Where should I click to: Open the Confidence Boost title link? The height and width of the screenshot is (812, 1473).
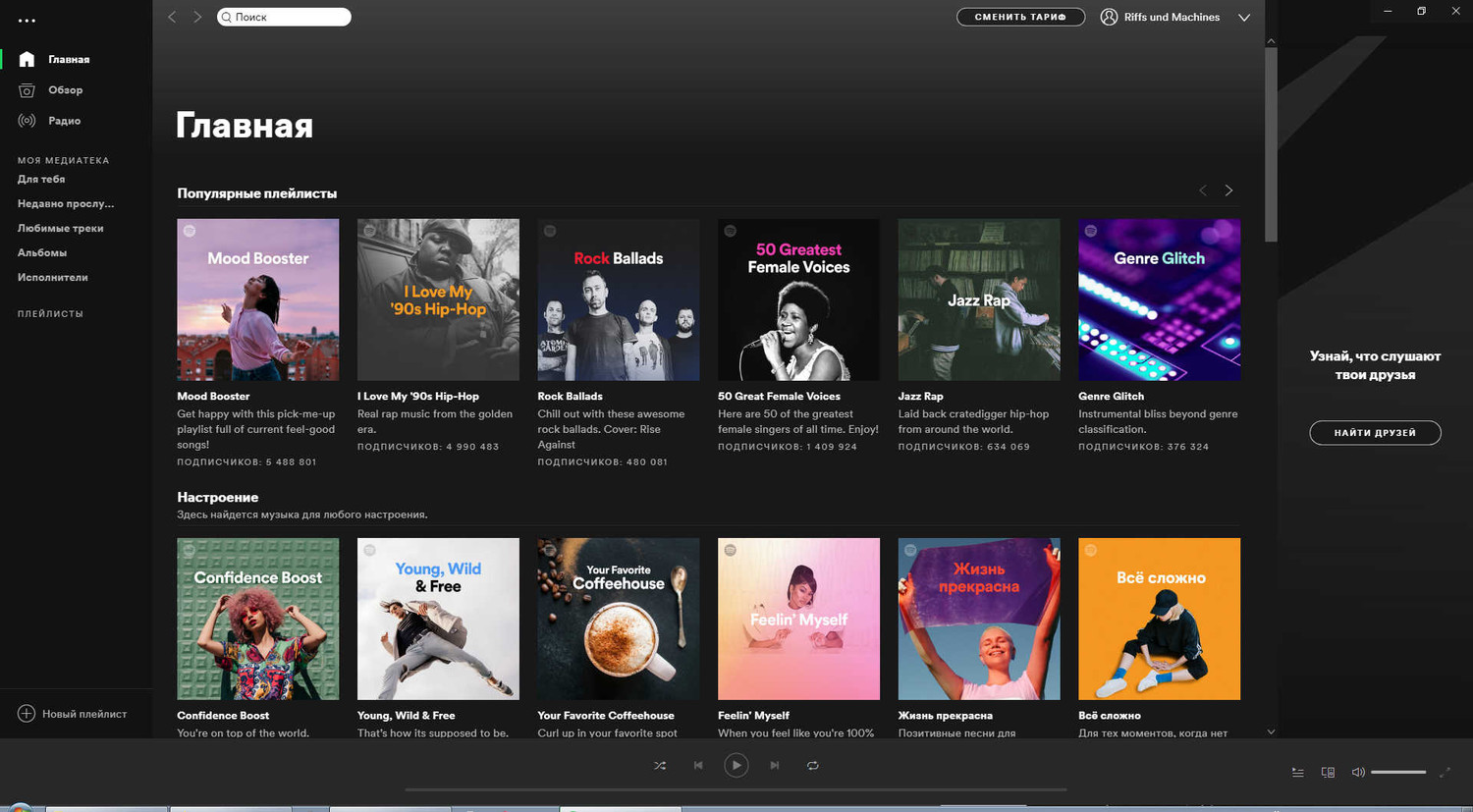pos(223,716)
